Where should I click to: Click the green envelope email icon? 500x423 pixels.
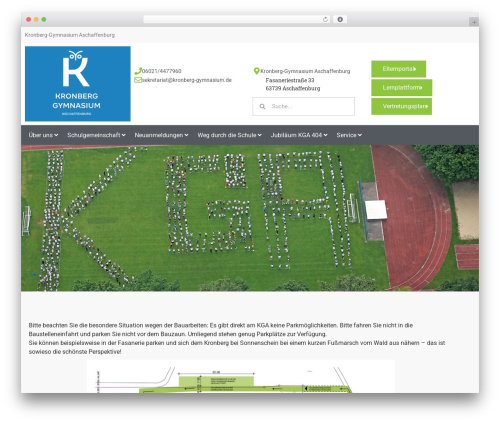click(138, 80)
